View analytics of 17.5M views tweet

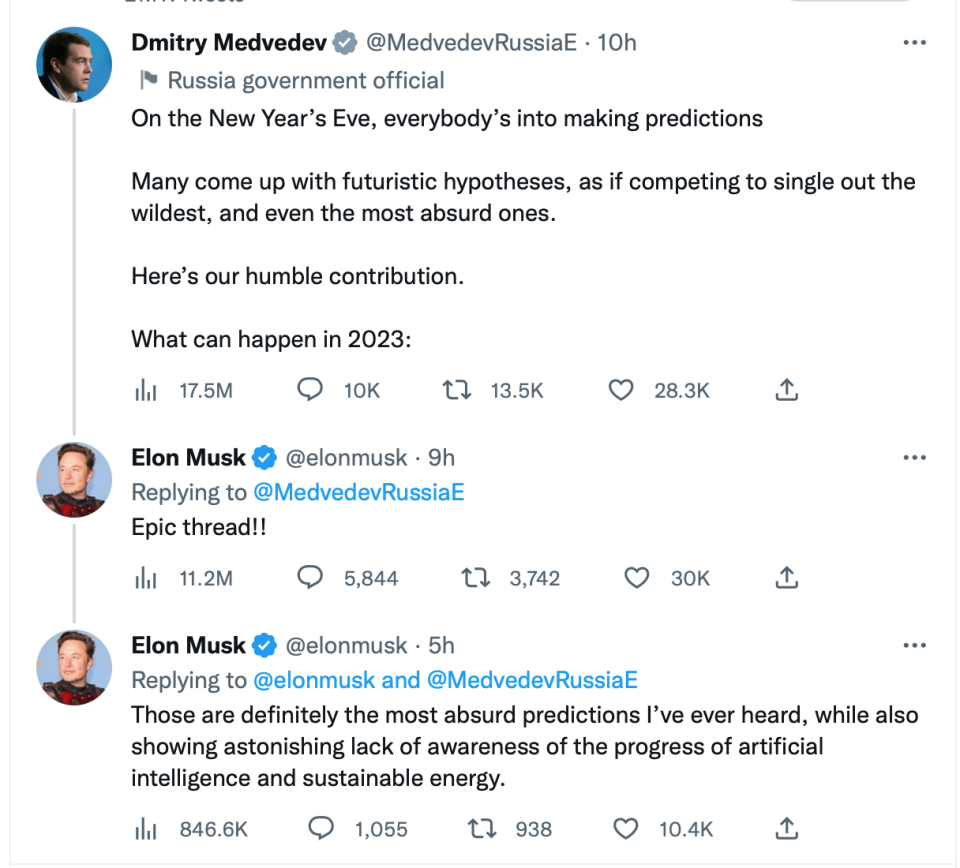click(146, 391)
